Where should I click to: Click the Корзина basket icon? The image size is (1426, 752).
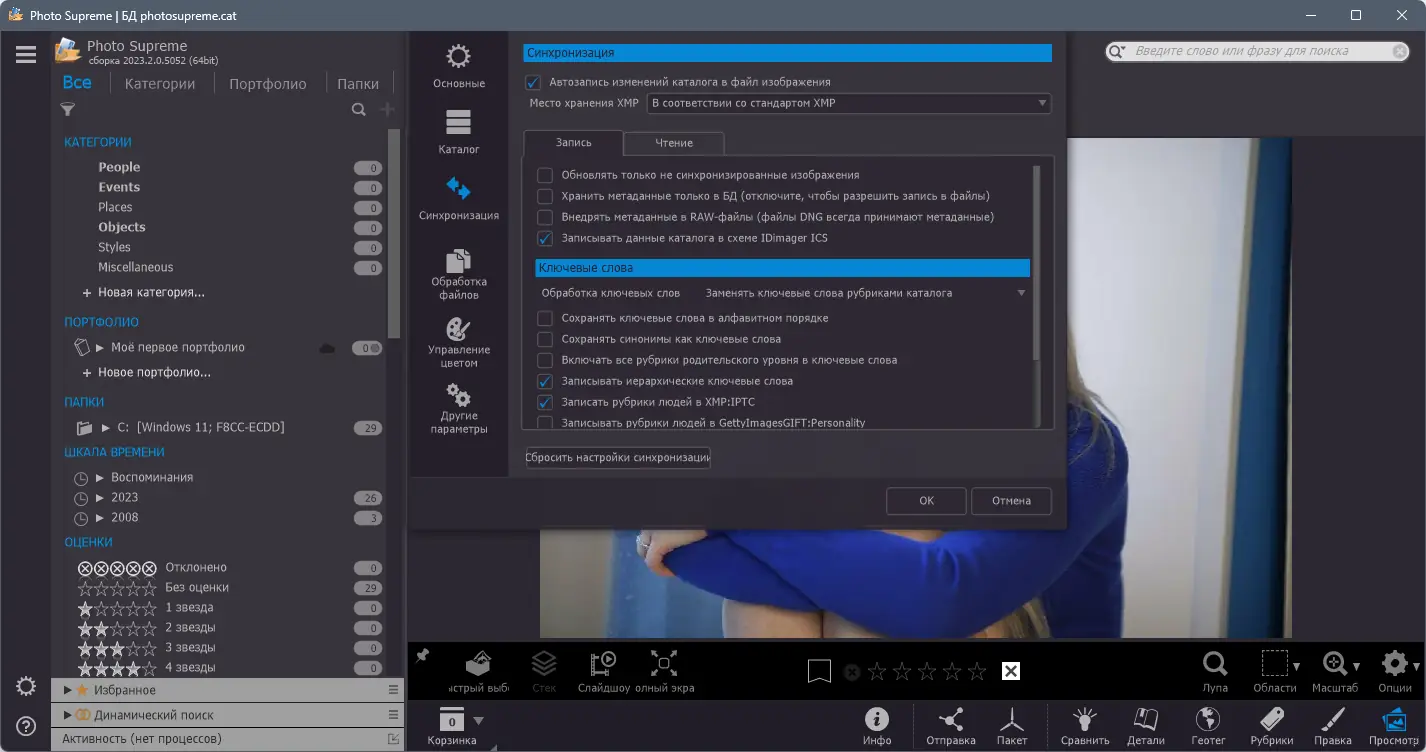pos(452,721)
